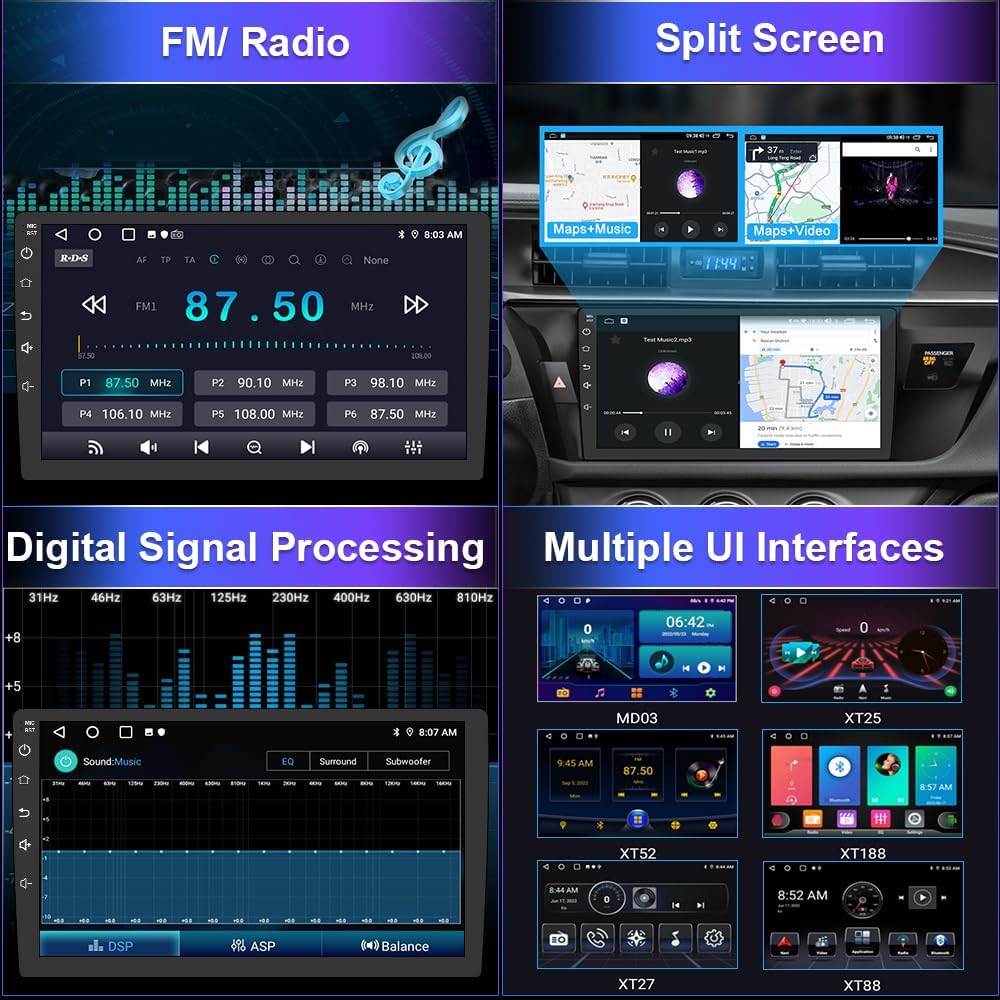Open the XT88 interface thumbnail
The height and width of the screenshot is (1000, 1000).
863,915
